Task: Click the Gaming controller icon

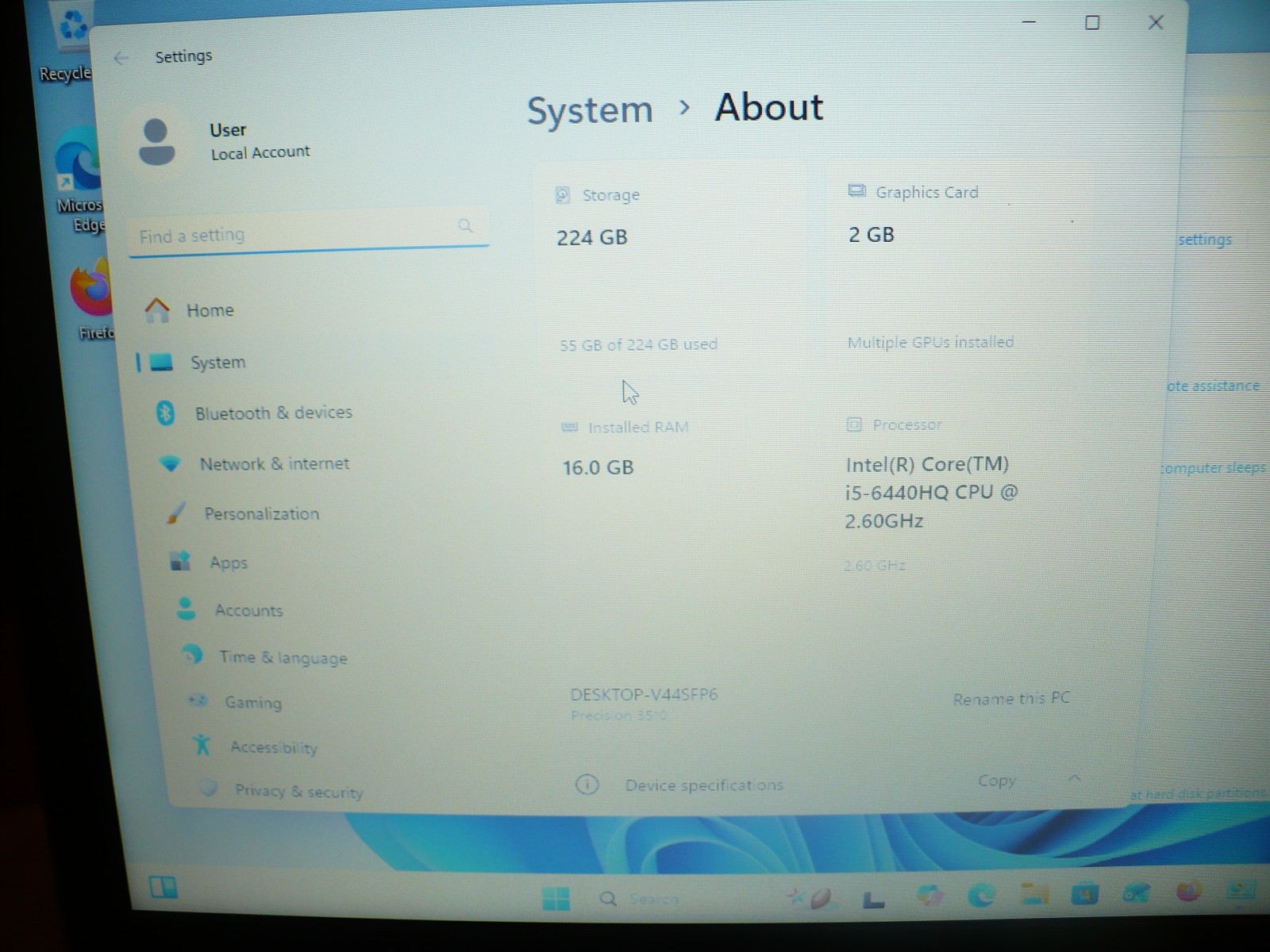Action: (197, 701)
